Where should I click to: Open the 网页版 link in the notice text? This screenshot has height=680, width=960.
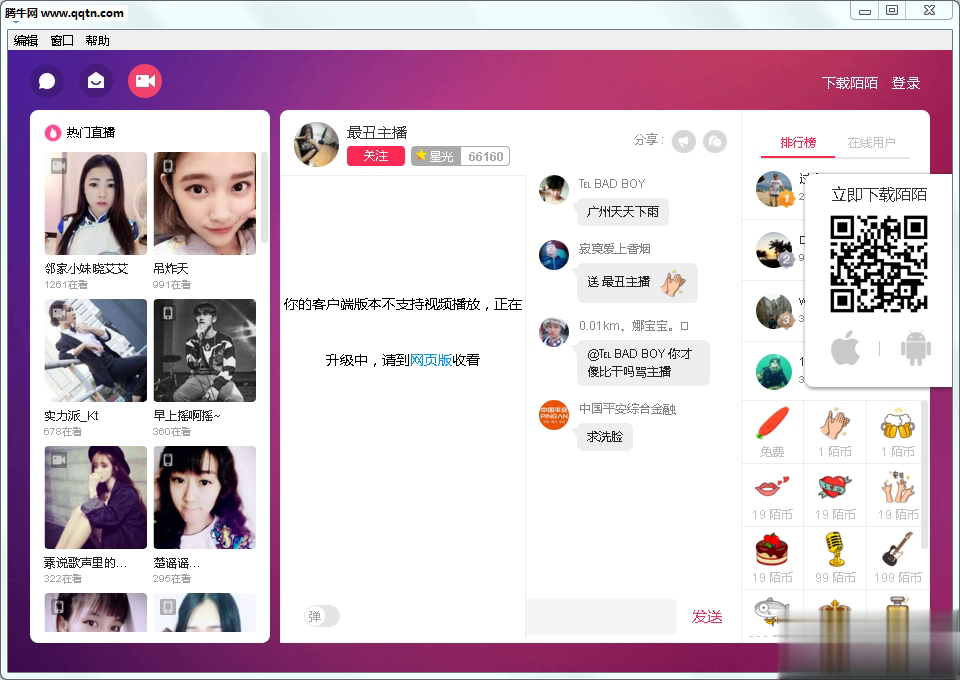coord(430,359)
